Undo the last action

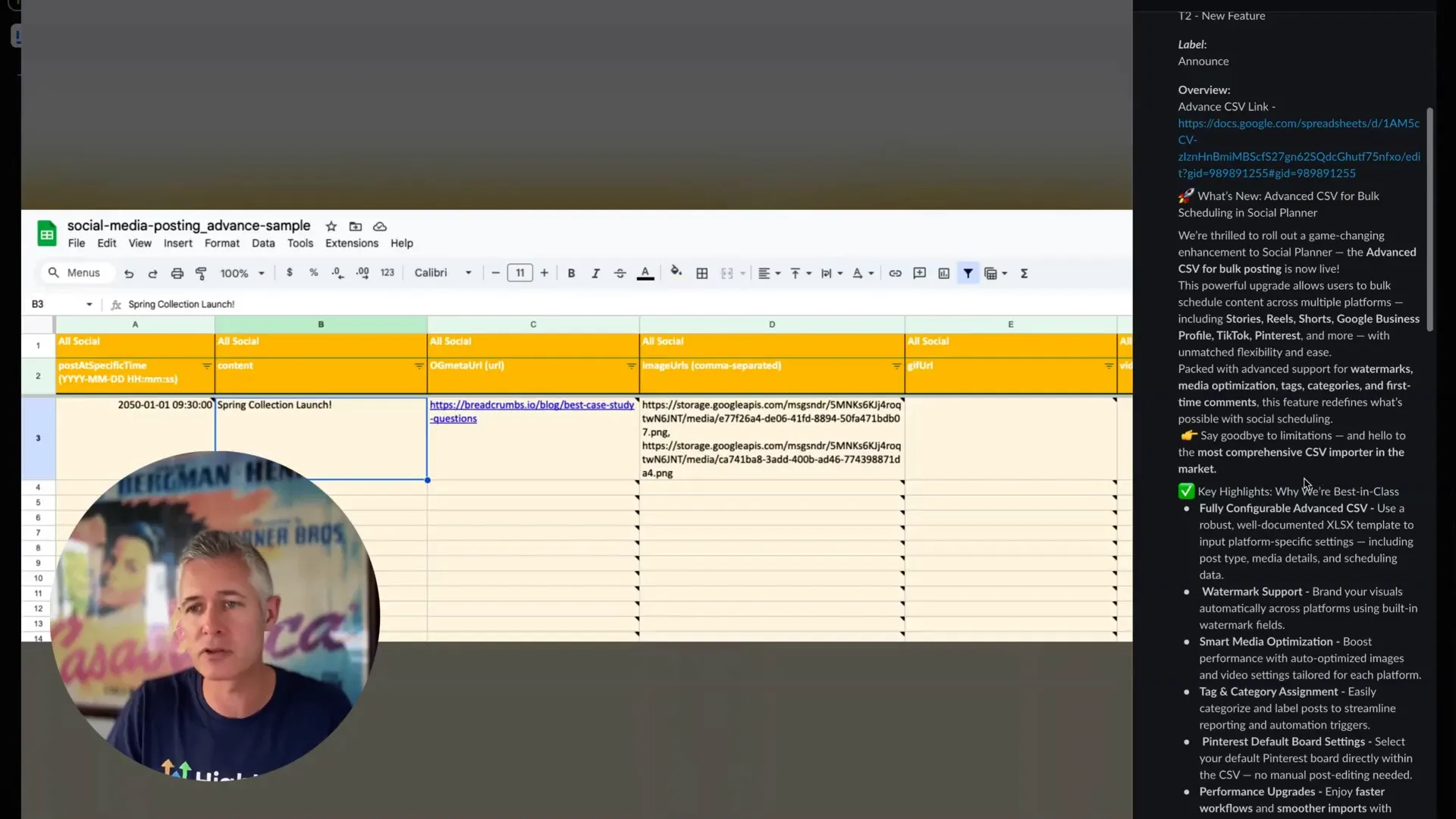(x=129, y=273)
